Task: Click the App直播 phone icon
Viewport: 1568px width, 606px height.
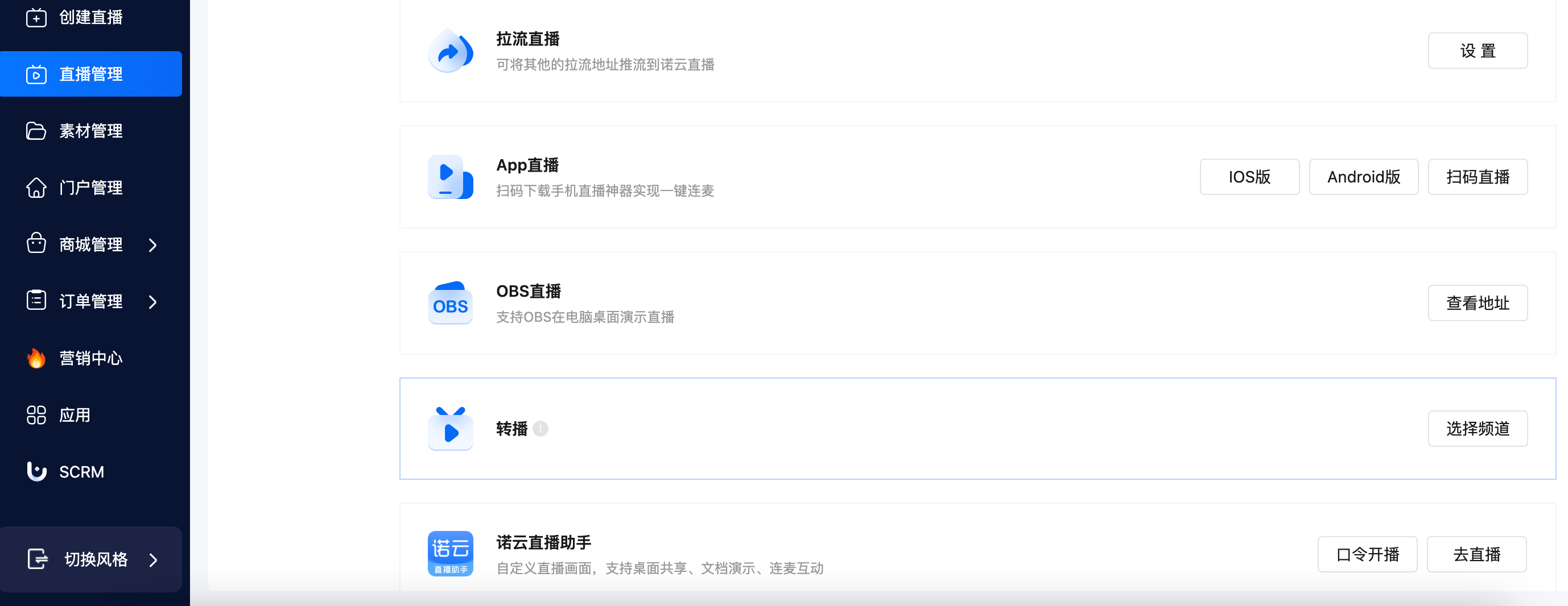Action: click(x=451, y=177)
